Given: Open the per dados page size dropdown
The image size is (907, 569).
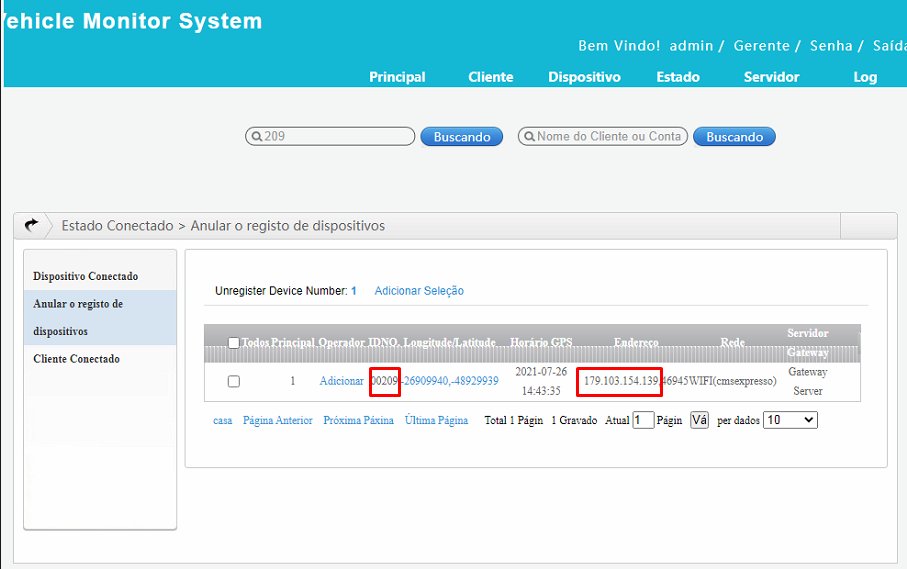Looking at the screenshot, I should coord(789,420).
